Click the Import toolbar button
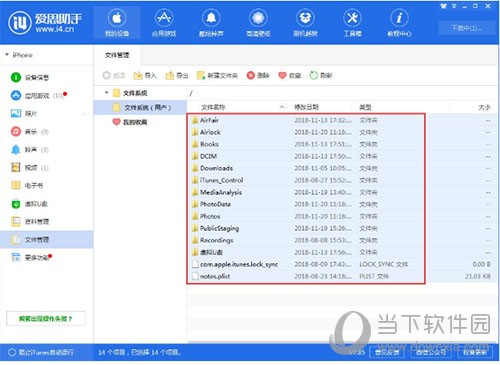The image size is (500, 365). [145, 76]
